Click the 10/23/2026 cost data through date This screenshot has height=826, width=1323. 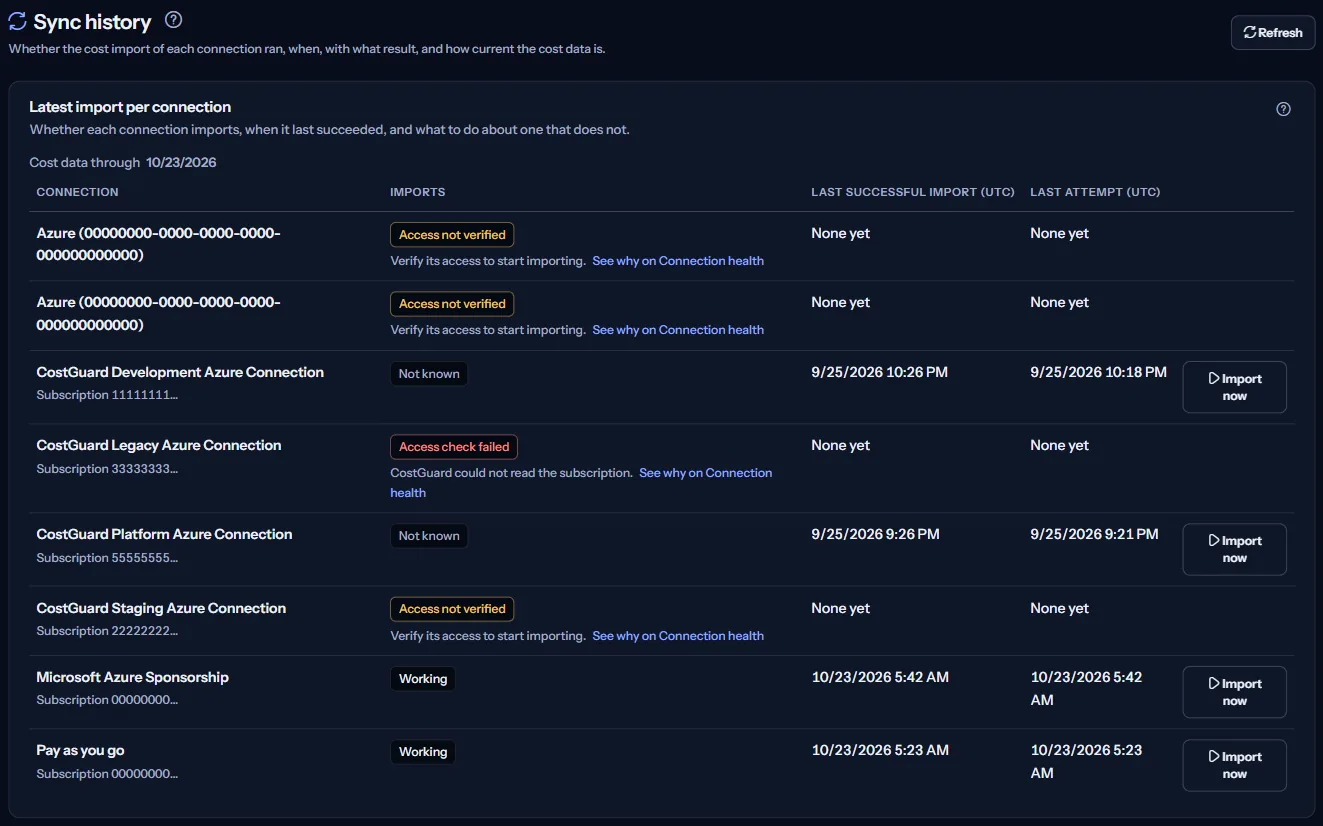[x=181, y=162]
